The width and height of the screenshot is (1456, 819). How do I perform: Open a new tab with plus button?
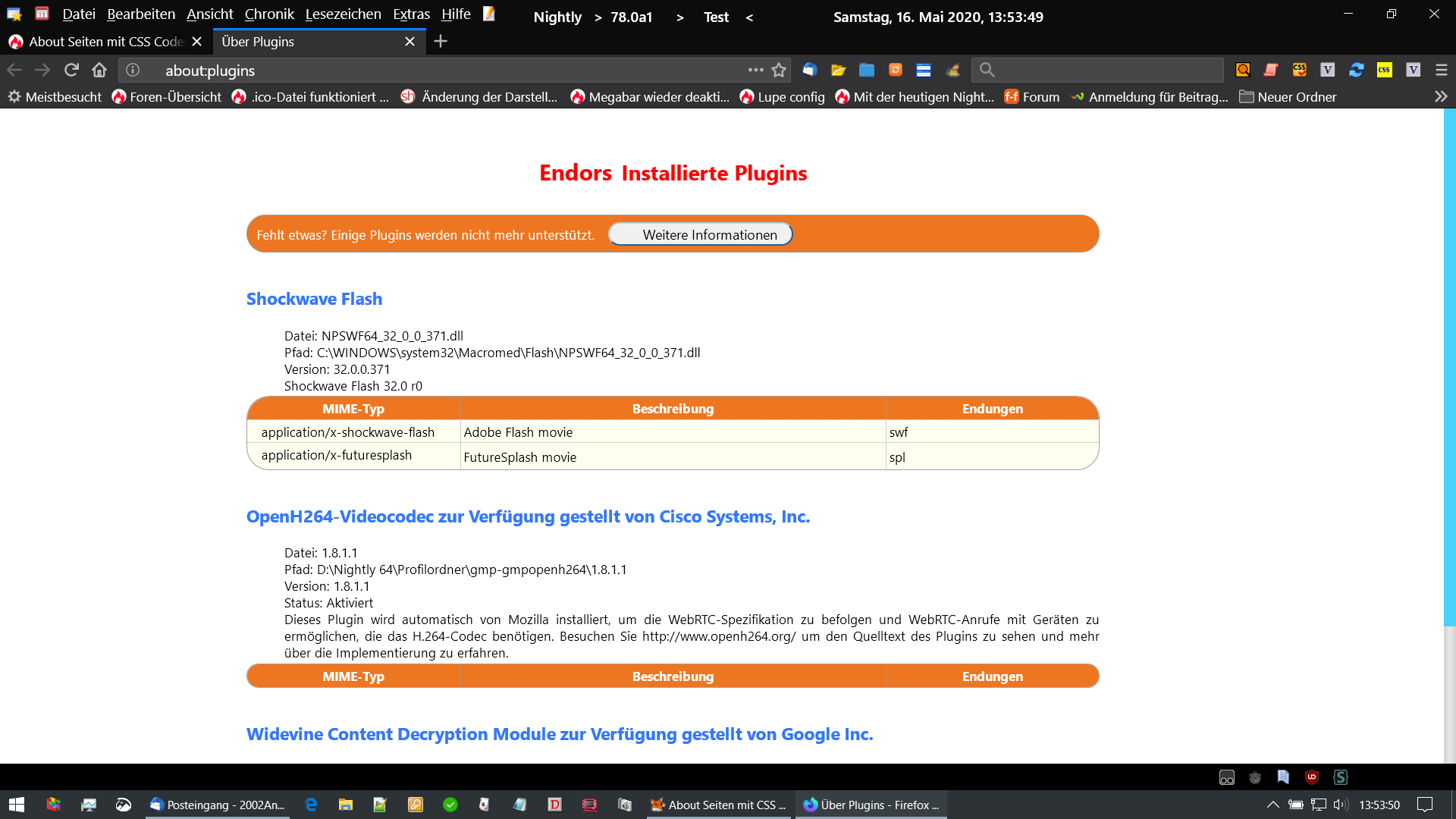441,42
